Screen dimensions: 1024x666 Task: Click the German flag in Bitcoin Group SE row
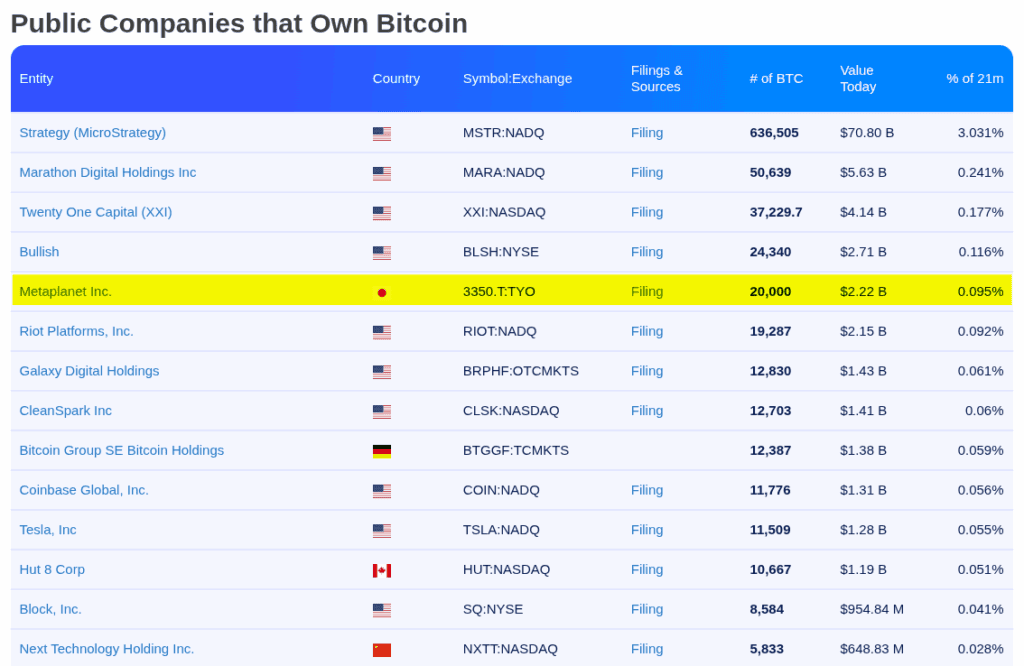pyautogui.click(x=382, y=451)
